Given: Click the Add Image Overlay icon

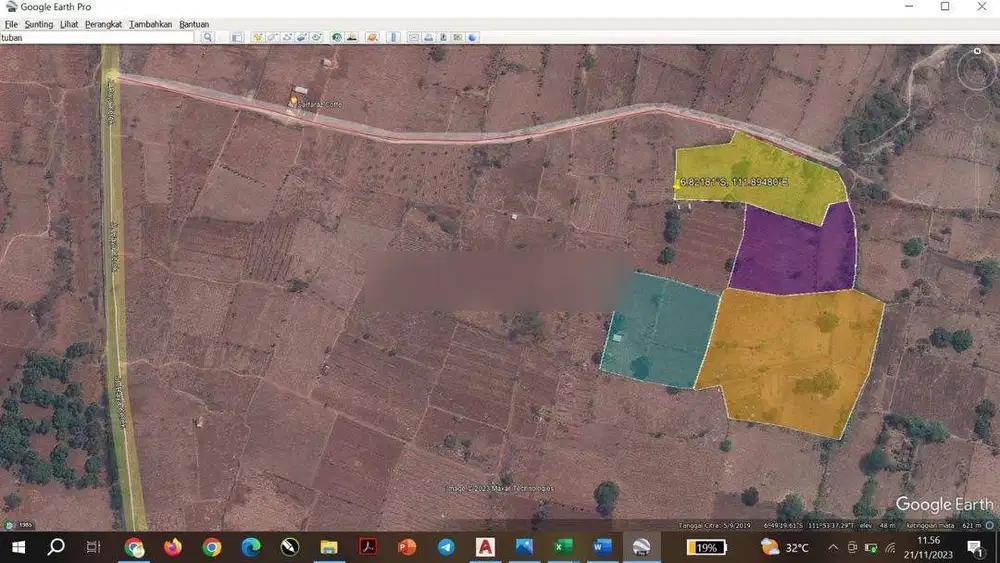Looking at the screenshot, I should coord(301,37).
